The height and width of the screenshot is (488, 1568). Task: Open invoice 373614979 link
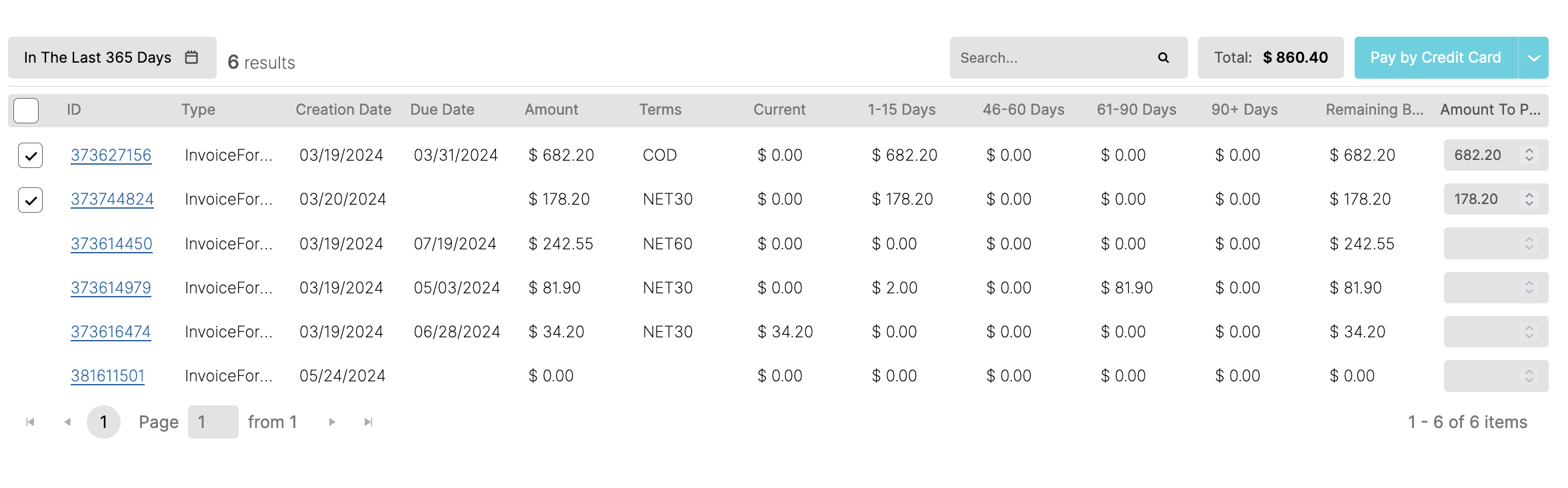coord(111,288)
